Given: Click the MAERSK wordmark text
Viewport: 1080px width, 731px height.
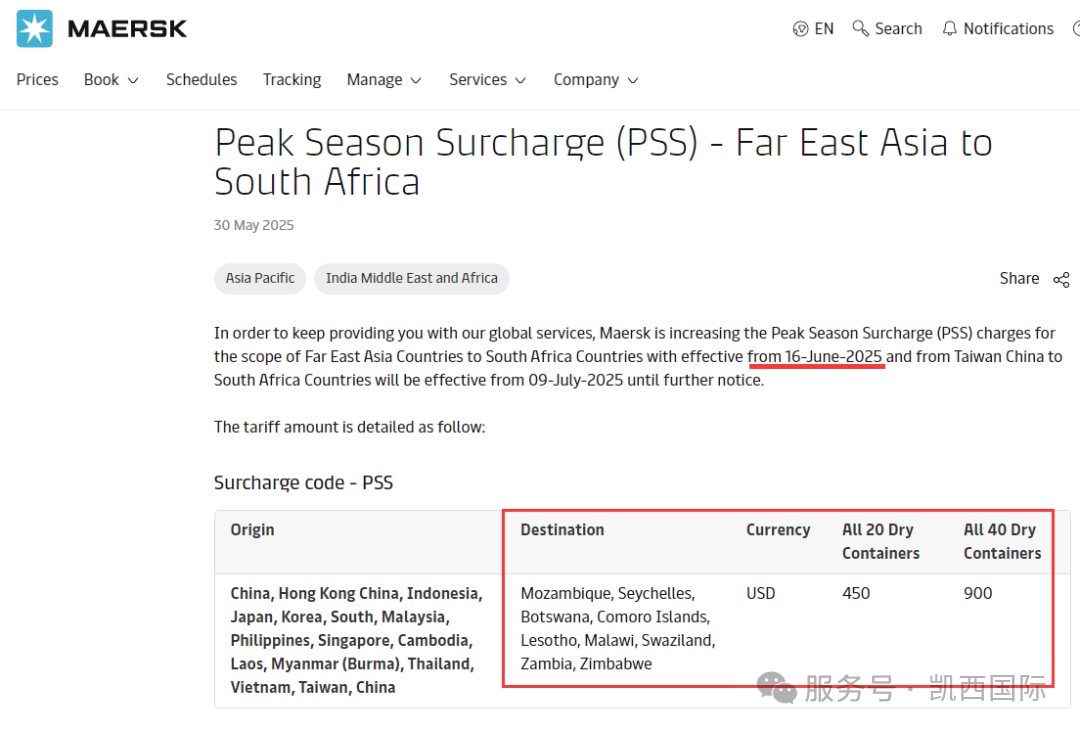Looking at the screenshot, I should [127, 29].
